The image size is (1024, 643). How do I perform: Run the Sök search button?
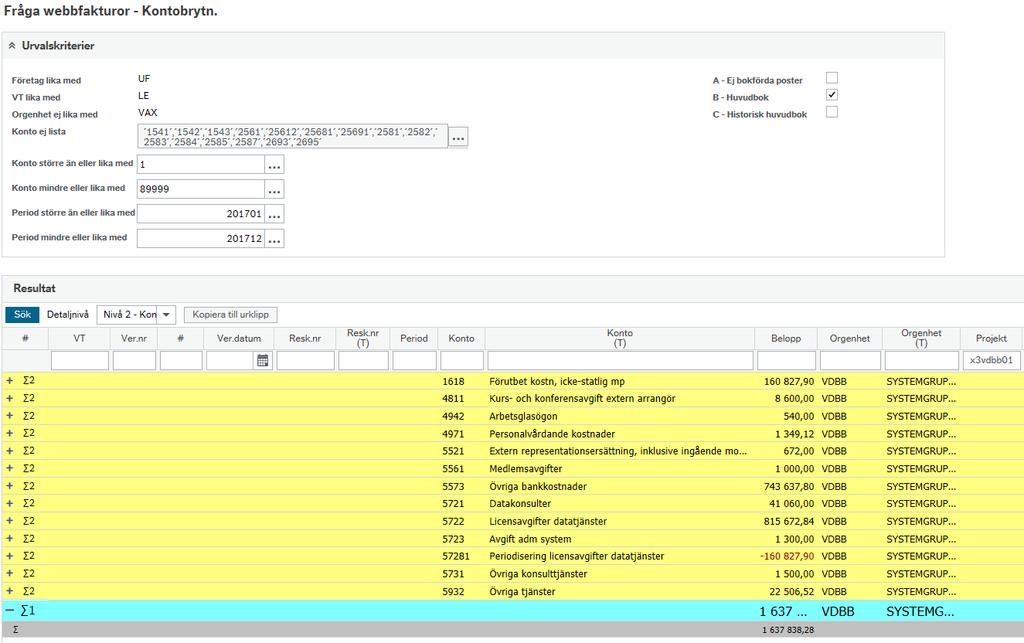click(22, 315)
